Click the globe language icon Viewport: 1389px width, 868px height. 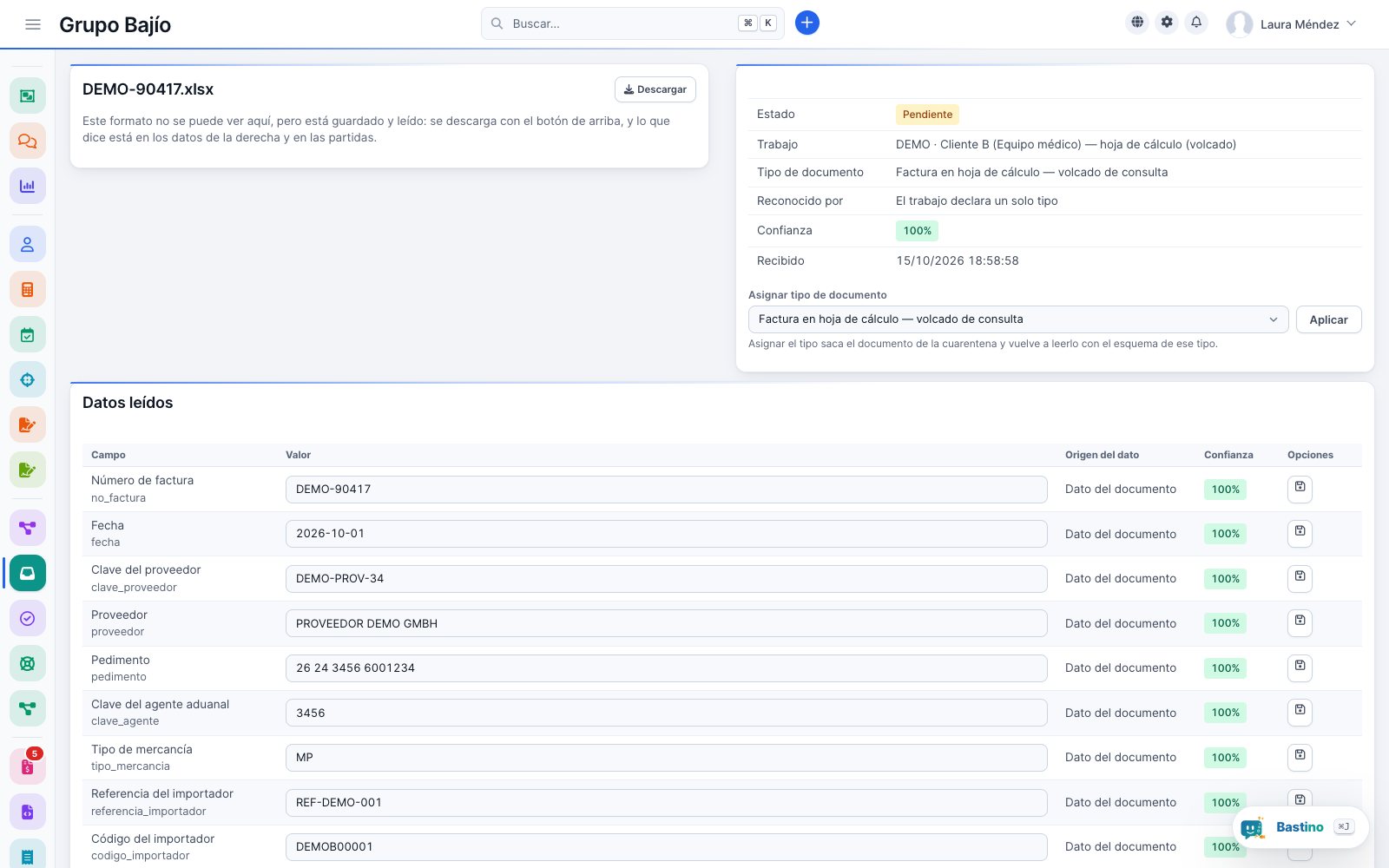[x=1137, y=23]
